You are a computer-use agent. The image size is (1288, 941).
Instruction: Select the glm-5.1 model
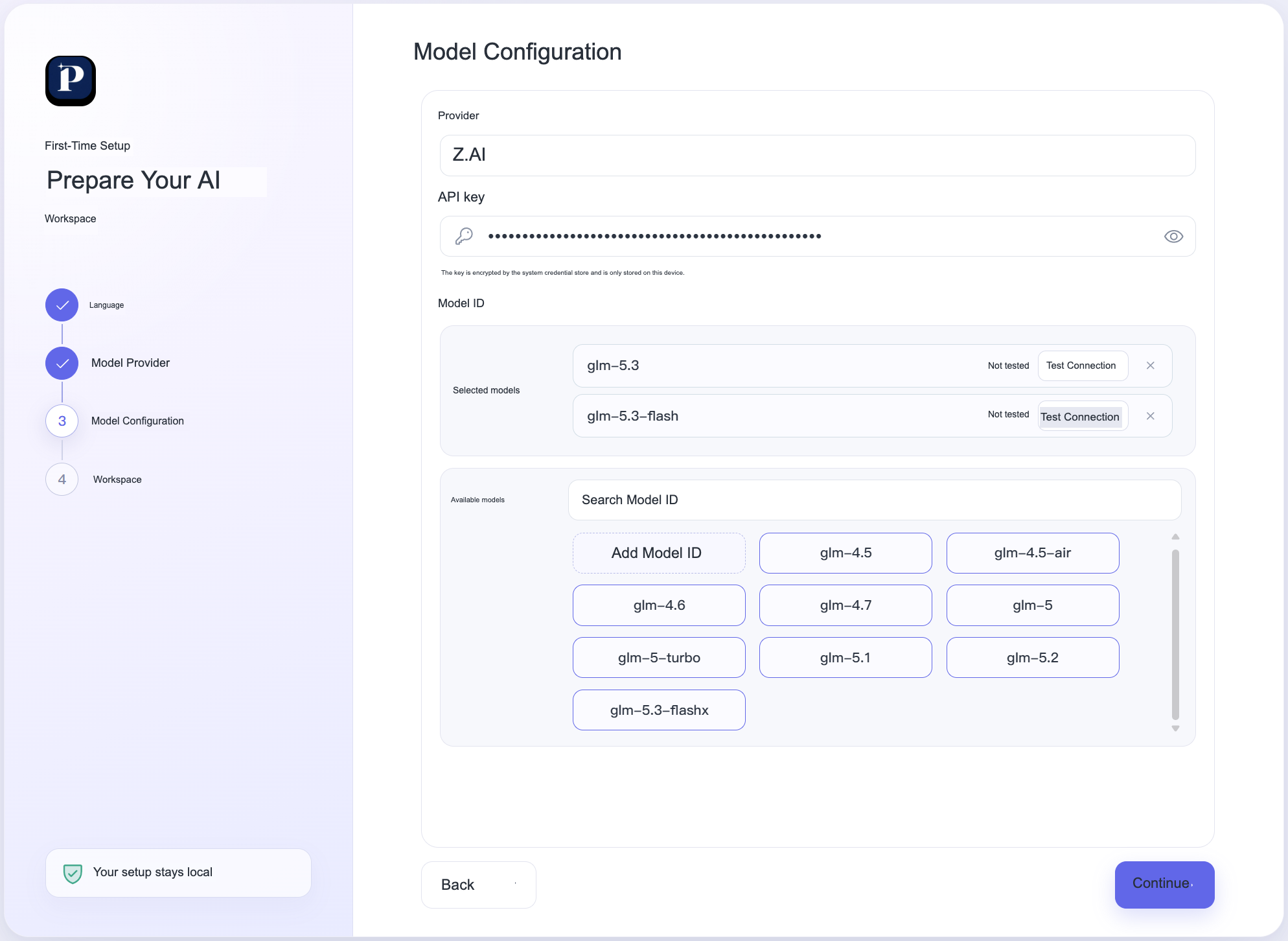tap(845, 658)
